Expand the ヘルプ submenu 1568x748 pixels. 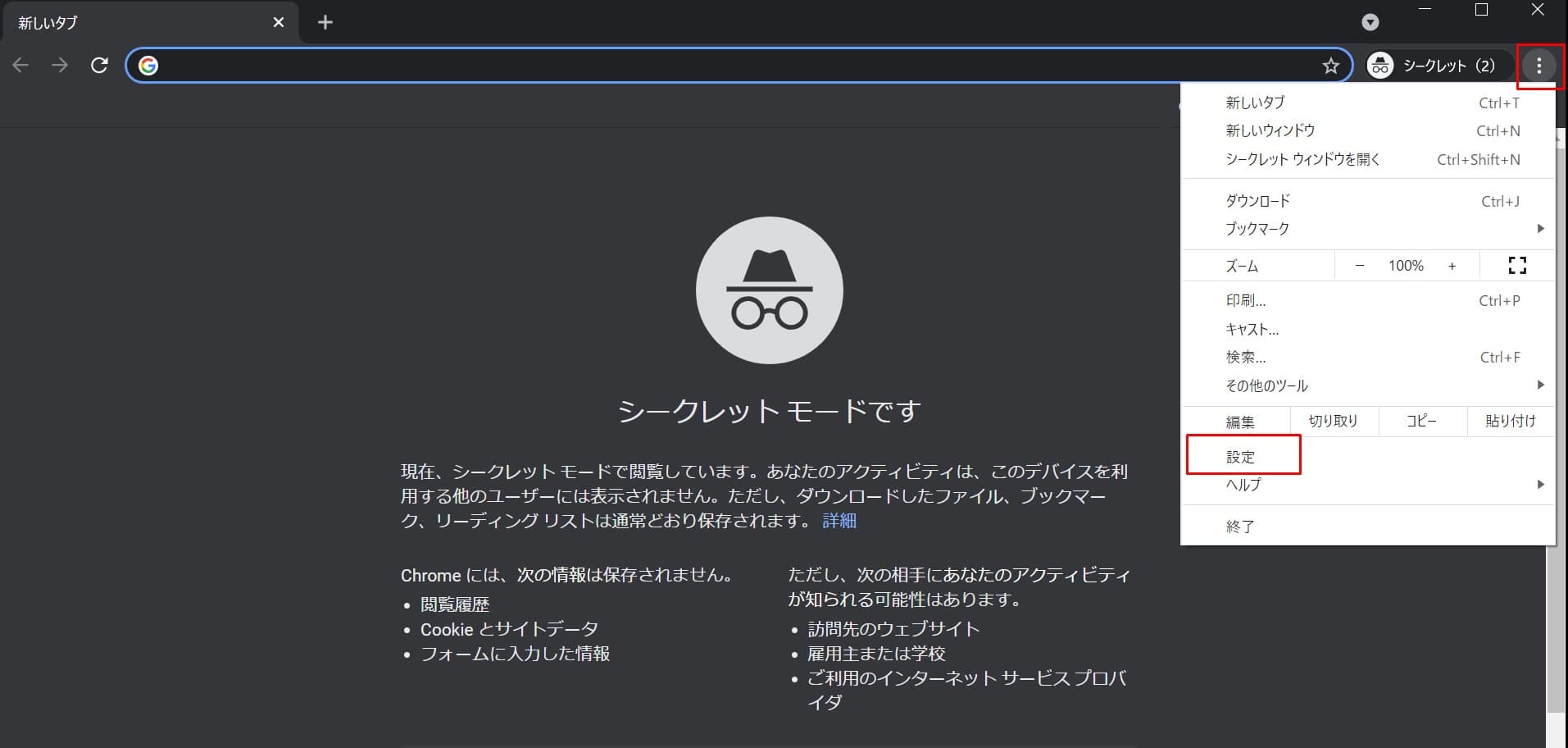coord(1367,485)
